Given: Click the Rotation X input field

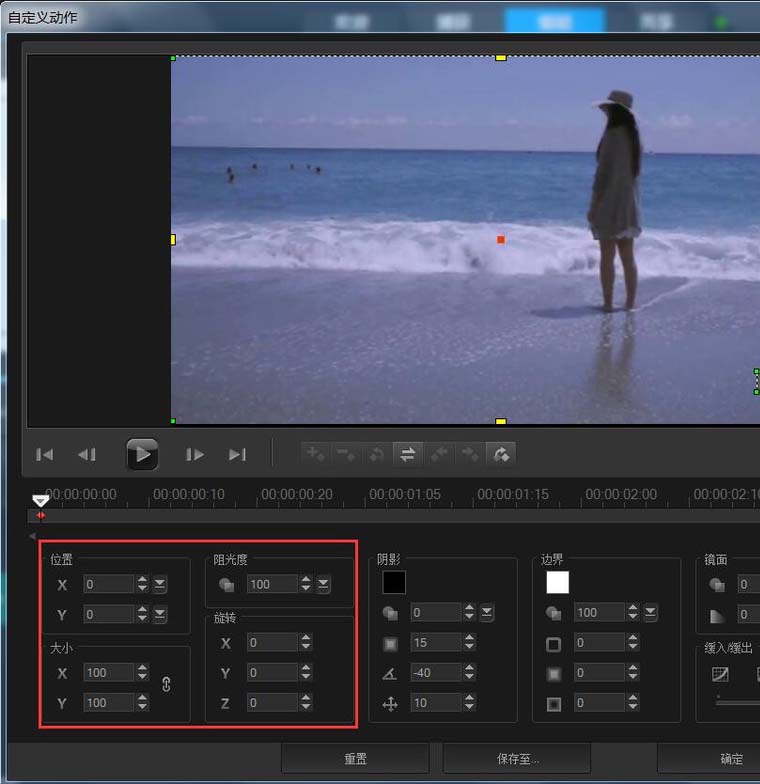Looking at the screenshot, I should pos(272,642).
